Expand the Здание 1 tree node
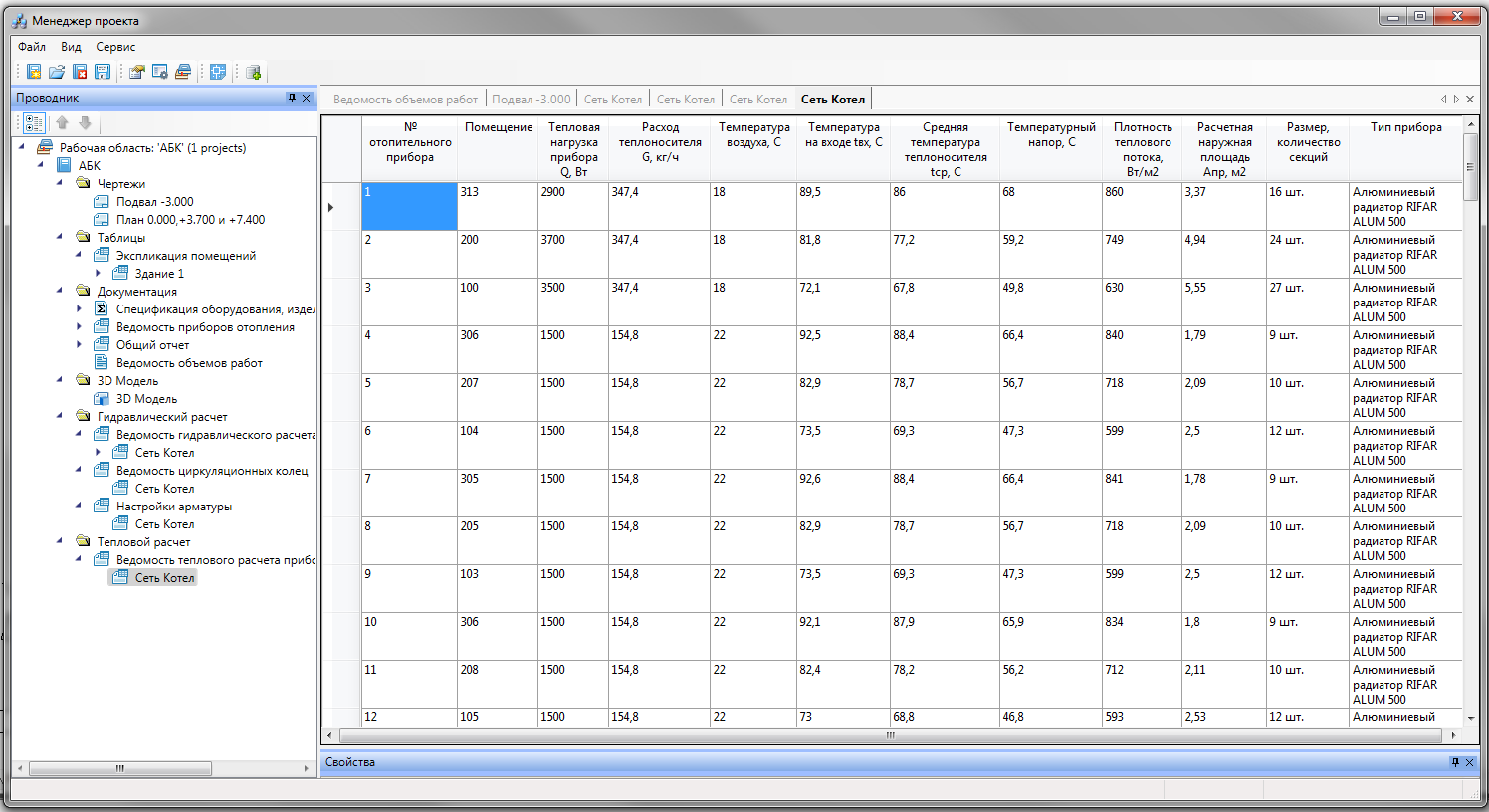1489x812 pixels. click(x=98, y=274)
